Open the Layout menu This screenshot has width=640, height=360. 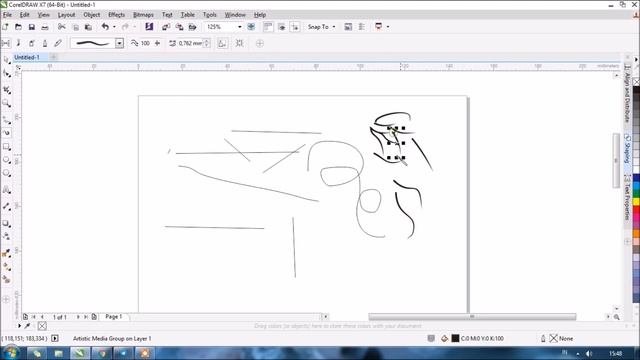[x=67, y=15]
